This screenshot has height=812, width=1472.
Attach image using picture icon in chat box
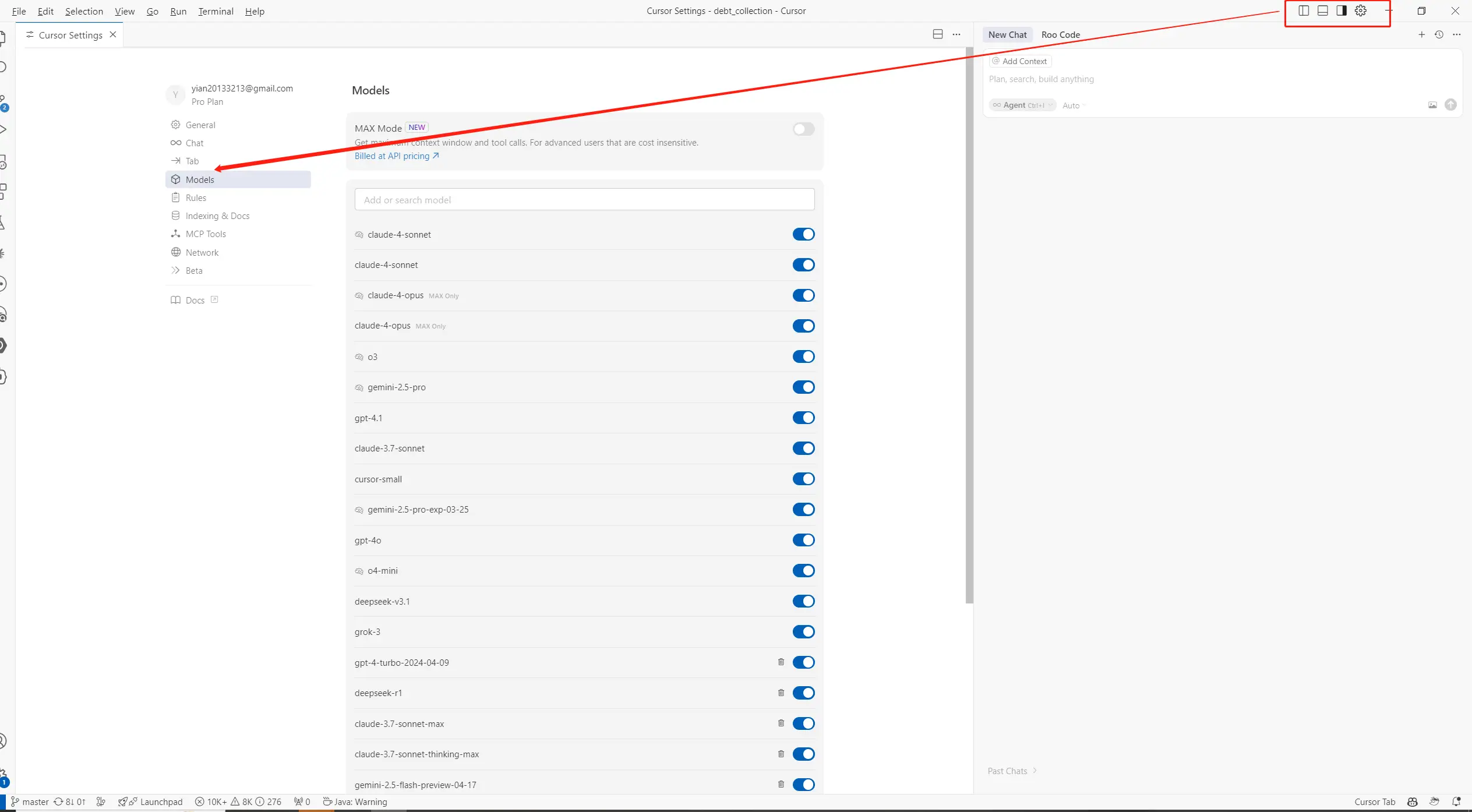(x=1433, y=105)
